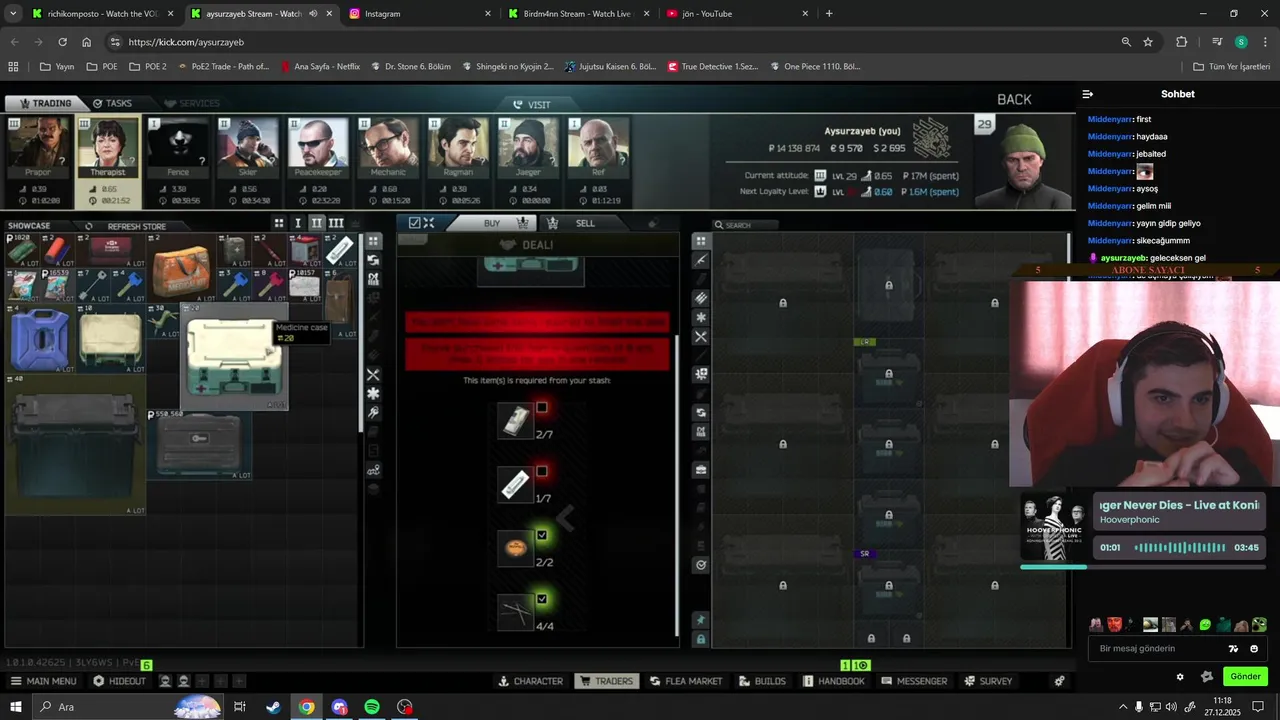1280x720 pixels.
Task: Open game settings gear in bottom bar
Action: click(1059, 681)
